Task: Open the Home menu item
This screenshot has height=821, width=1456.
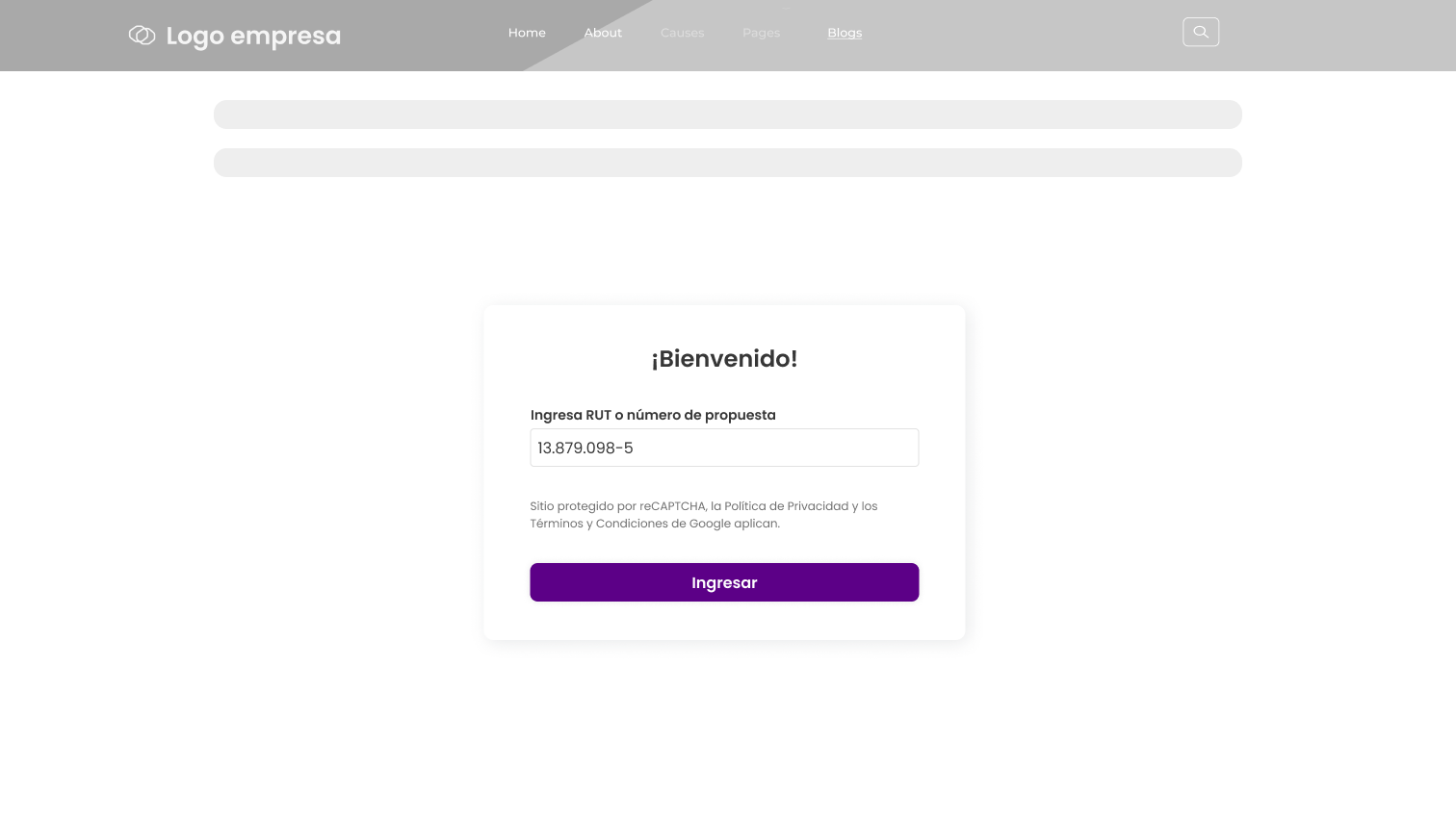Action: pyautogui.click(x=527, y=33)
